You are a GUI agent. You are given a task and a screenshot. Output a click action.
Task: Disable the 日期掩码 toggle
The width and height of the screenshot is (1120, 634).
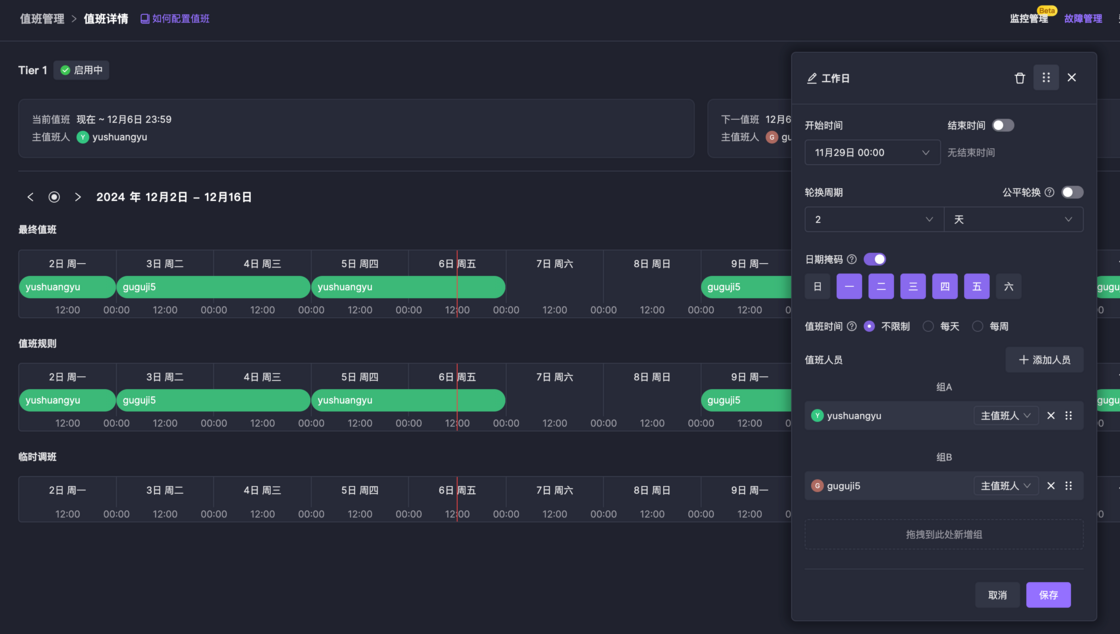click(874, 259)
